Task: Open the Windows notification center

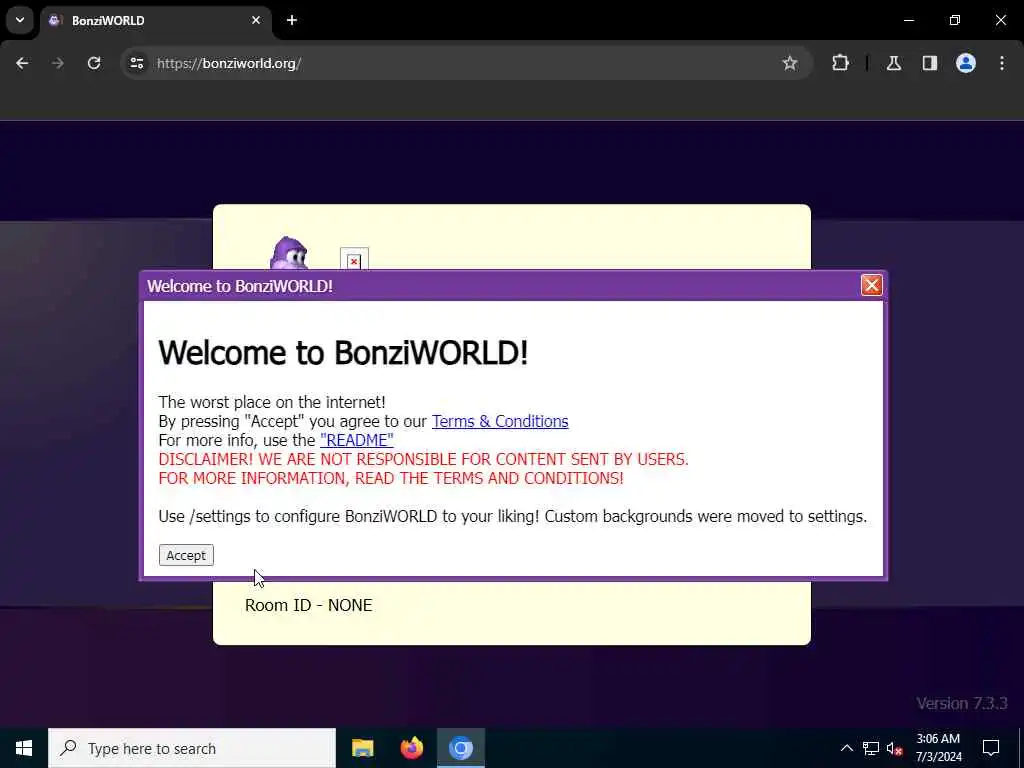Action: (x=991, y=748)
